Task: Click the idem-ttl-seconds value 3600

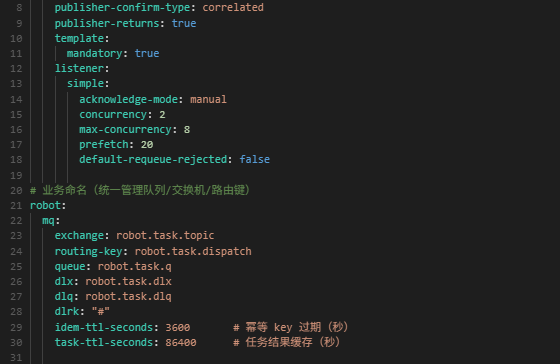Action: [x=178, y=327]
